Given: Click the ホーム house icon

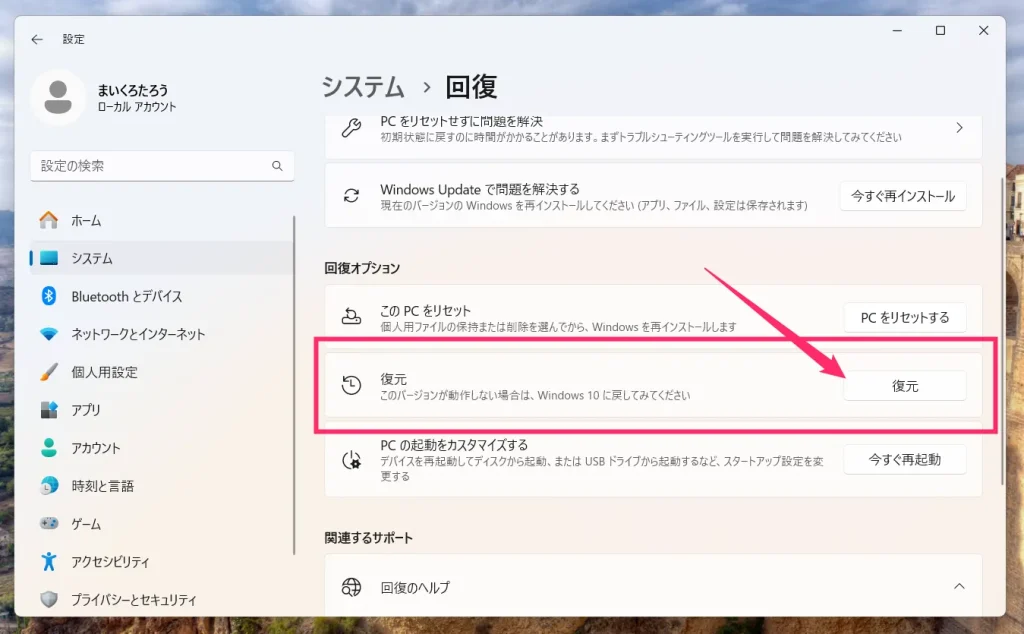Looking at the screenshot, I should [49, 220].
